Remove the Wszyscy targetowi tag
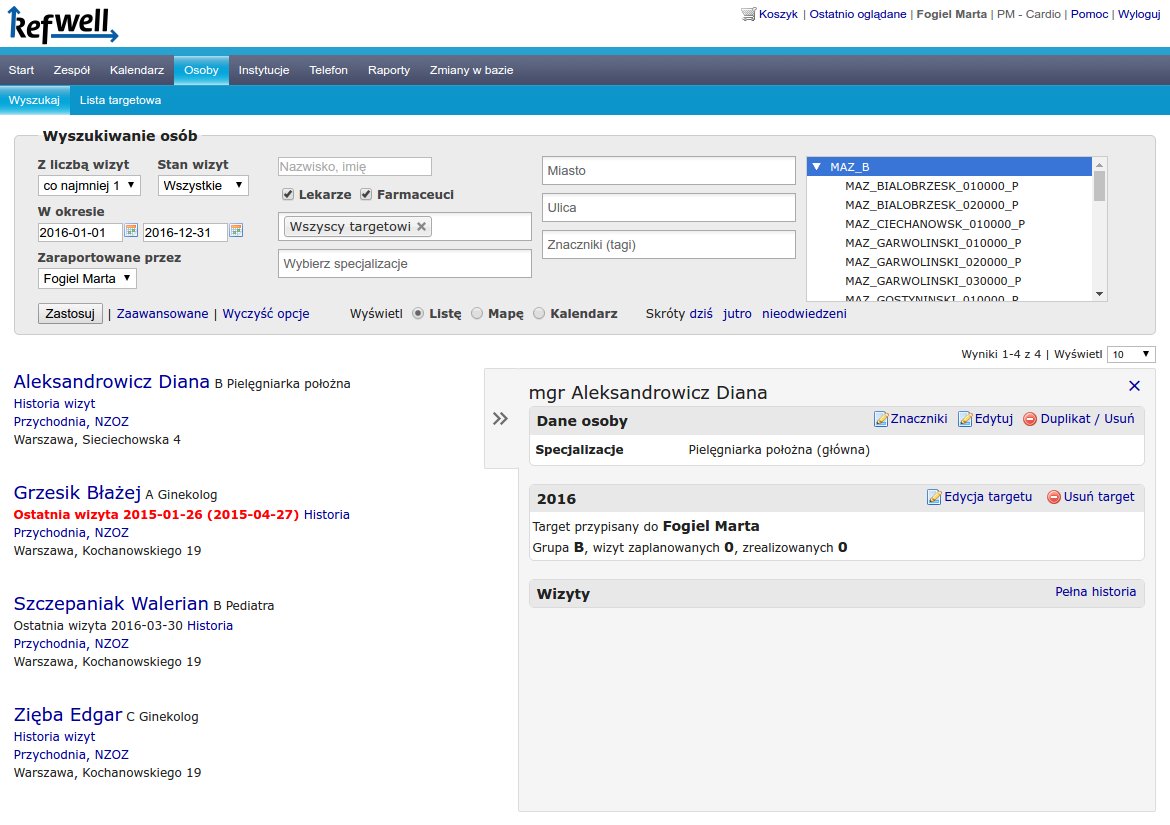1170x825 pixels. (422, 227)
